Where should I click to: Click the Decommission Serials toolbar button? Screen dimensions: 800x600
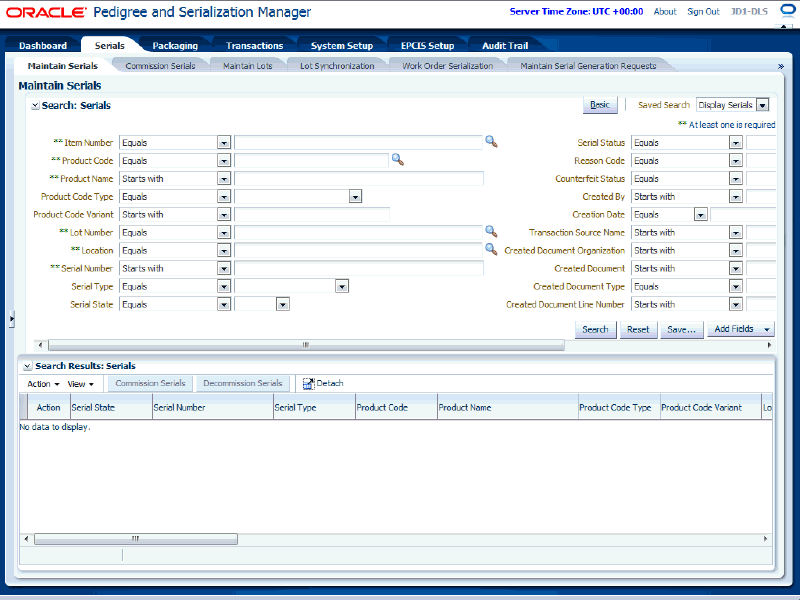(243, 383)
